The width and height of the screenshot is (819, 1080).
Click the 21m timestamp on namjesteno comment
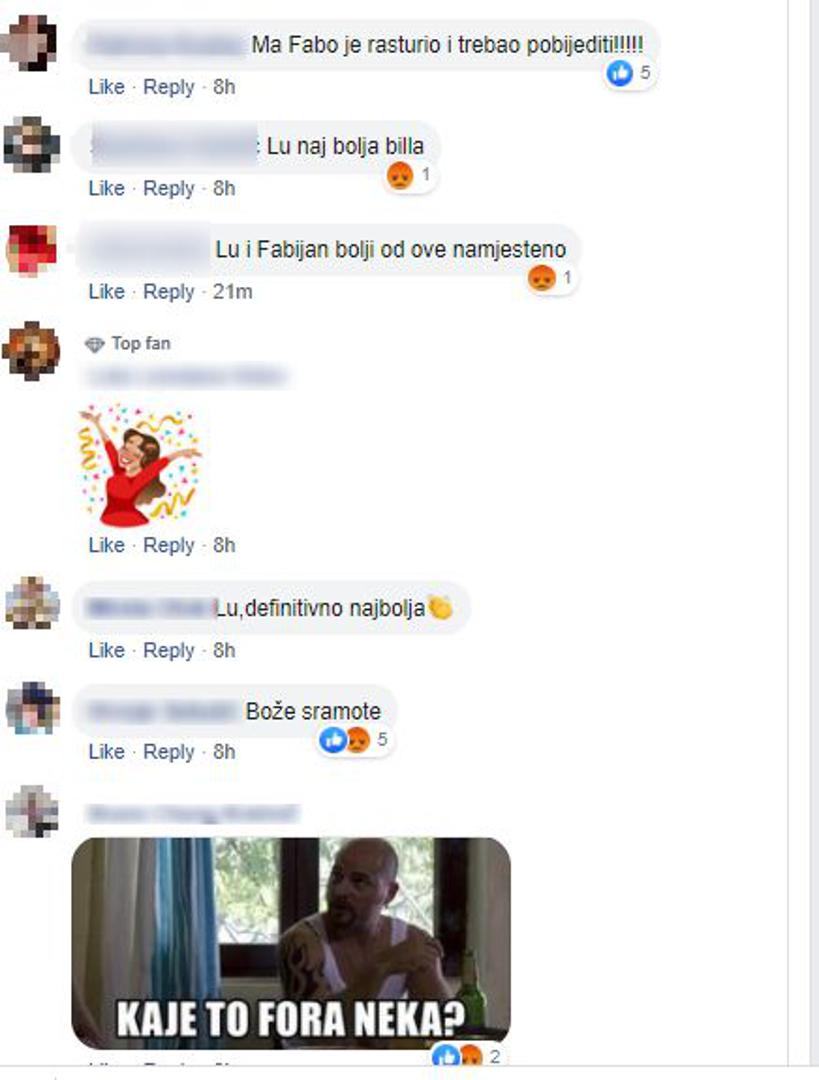click(232, 291)
